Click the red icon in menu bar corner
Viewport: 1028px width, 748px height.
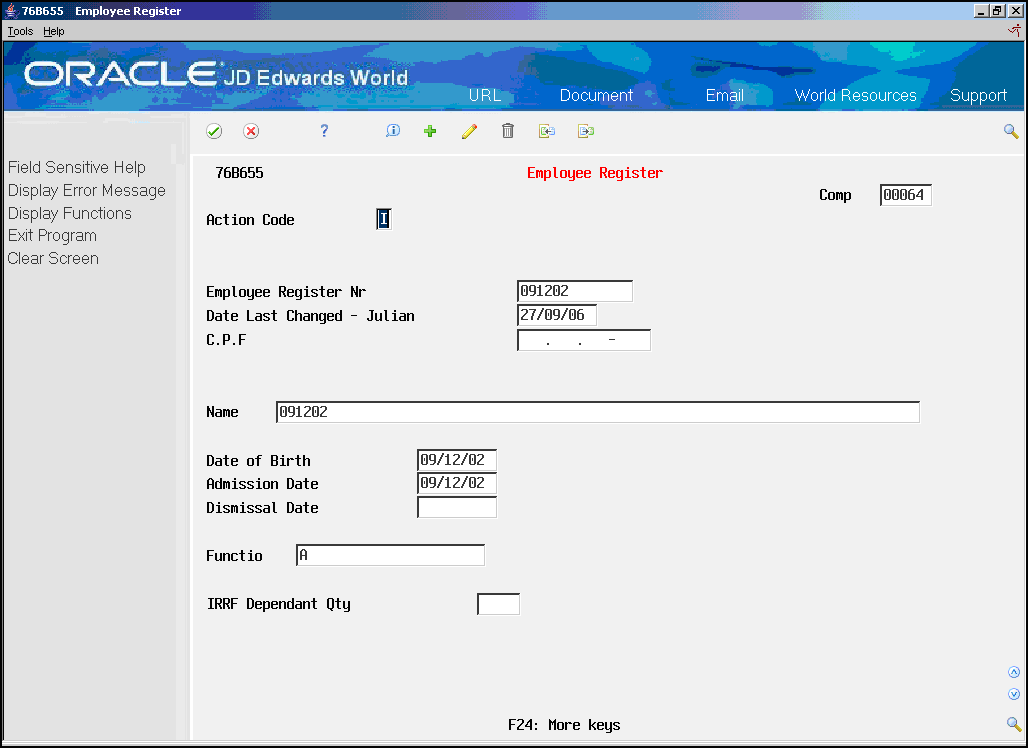click(1014, 30)
